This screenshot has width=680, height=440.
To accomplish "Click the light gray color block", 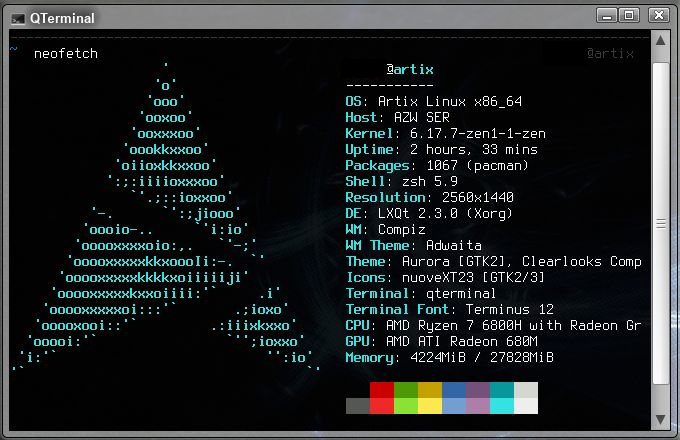I will pyautogui.click(x=526, y=390).
